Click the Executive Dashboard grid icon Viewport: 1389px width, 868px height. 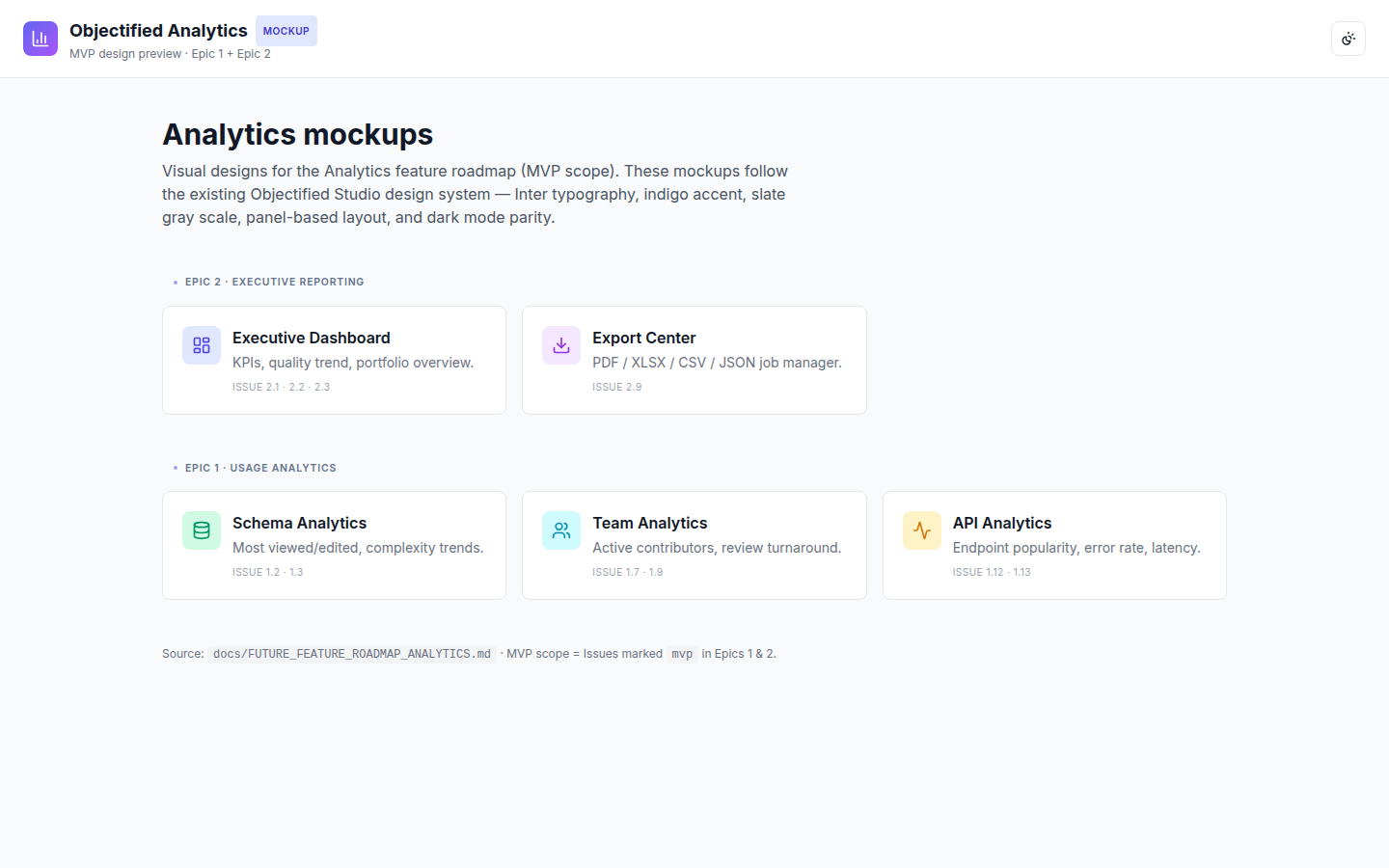pos(202,345)
